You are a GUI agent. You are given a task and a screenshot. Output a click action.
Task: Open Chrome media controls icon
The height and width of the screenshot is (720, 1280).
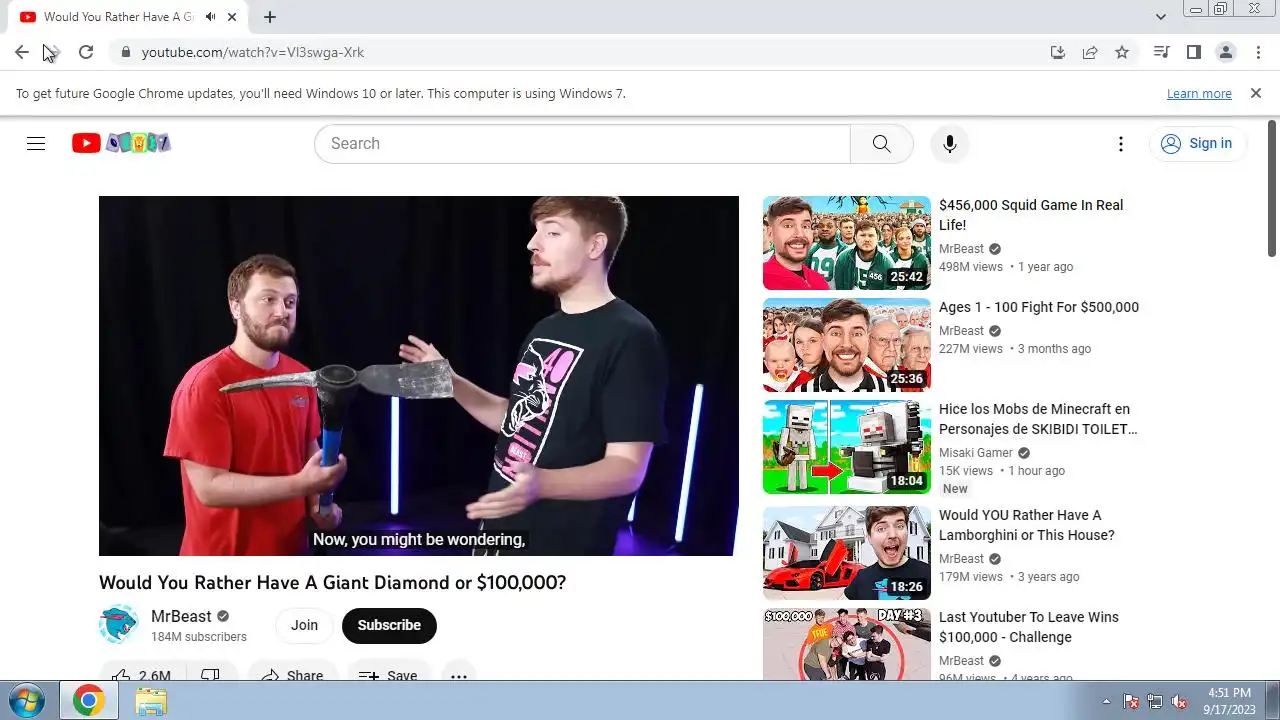tap(1162, 52)
